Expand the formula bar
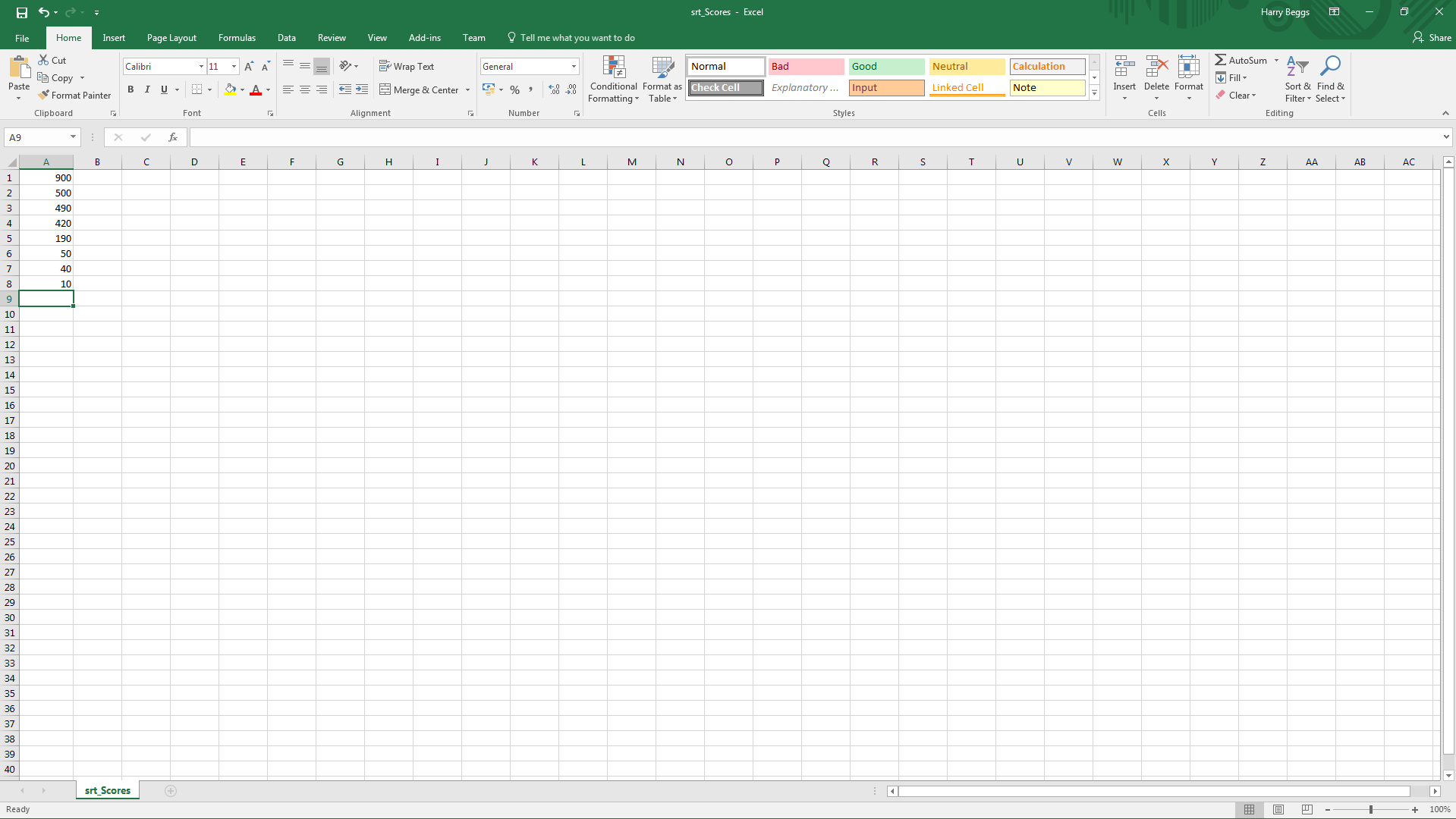 click(1446, 137)
